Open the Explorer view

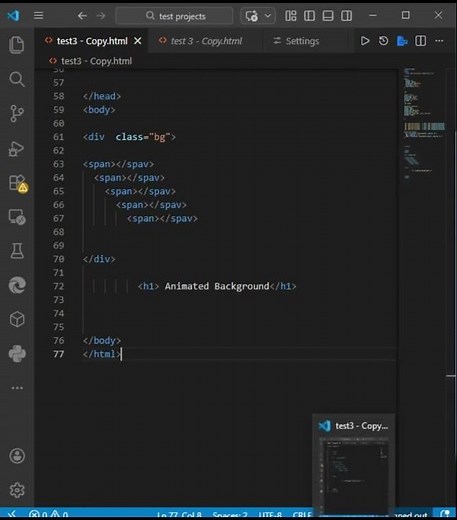tap(17, 45)
